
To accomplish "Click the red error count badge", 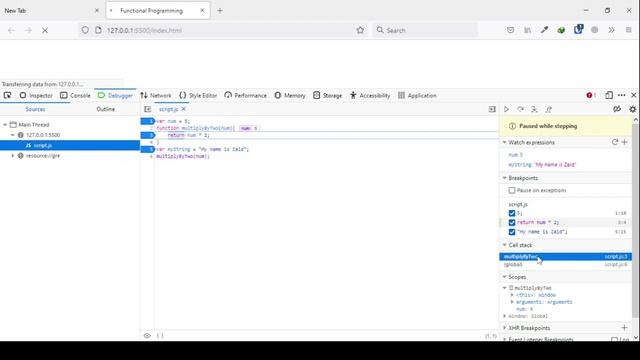I will point(591,96).
